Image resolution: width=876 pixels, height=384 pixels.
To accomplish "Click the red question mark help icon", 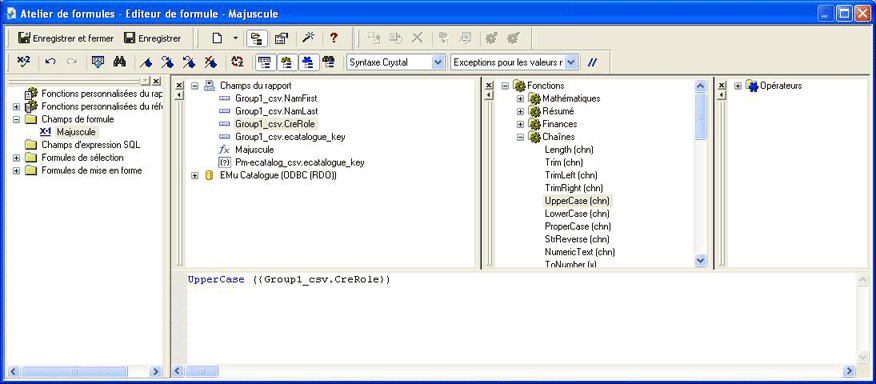I will [334, 38].
